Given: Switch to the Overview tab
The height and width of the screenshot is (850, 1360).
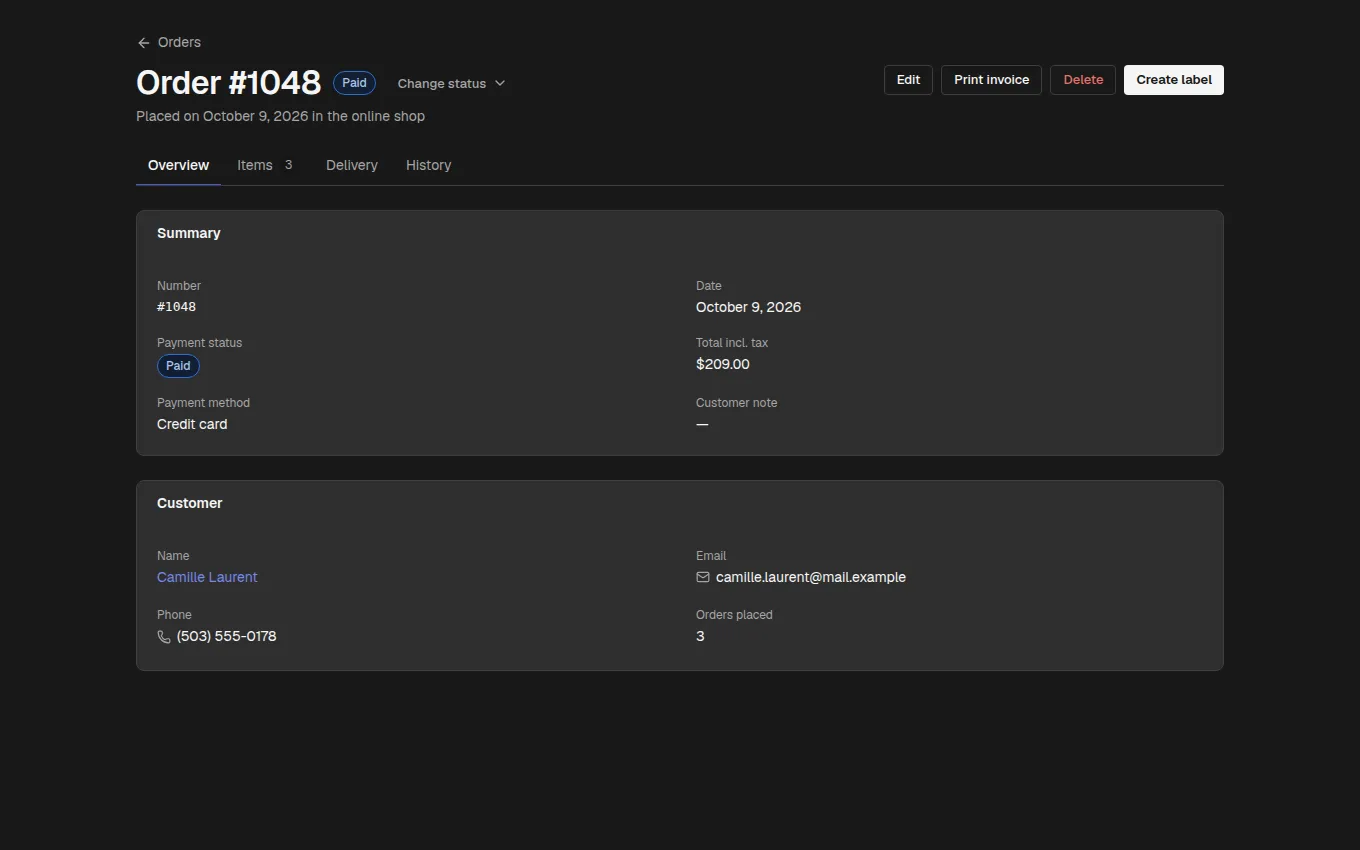Looking at the screenshot, I should click(x=178, y=165).
